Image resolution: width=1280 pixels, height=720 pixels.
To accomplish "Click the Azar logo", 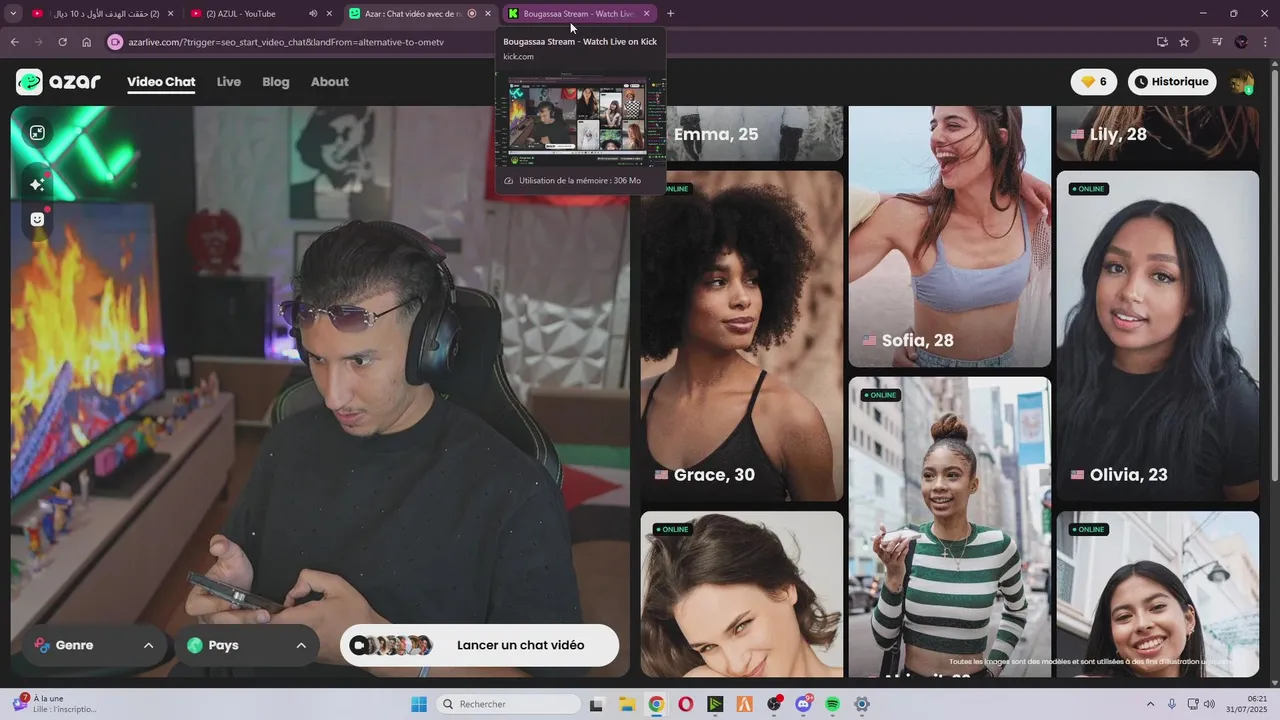I will tap(58, 82).
